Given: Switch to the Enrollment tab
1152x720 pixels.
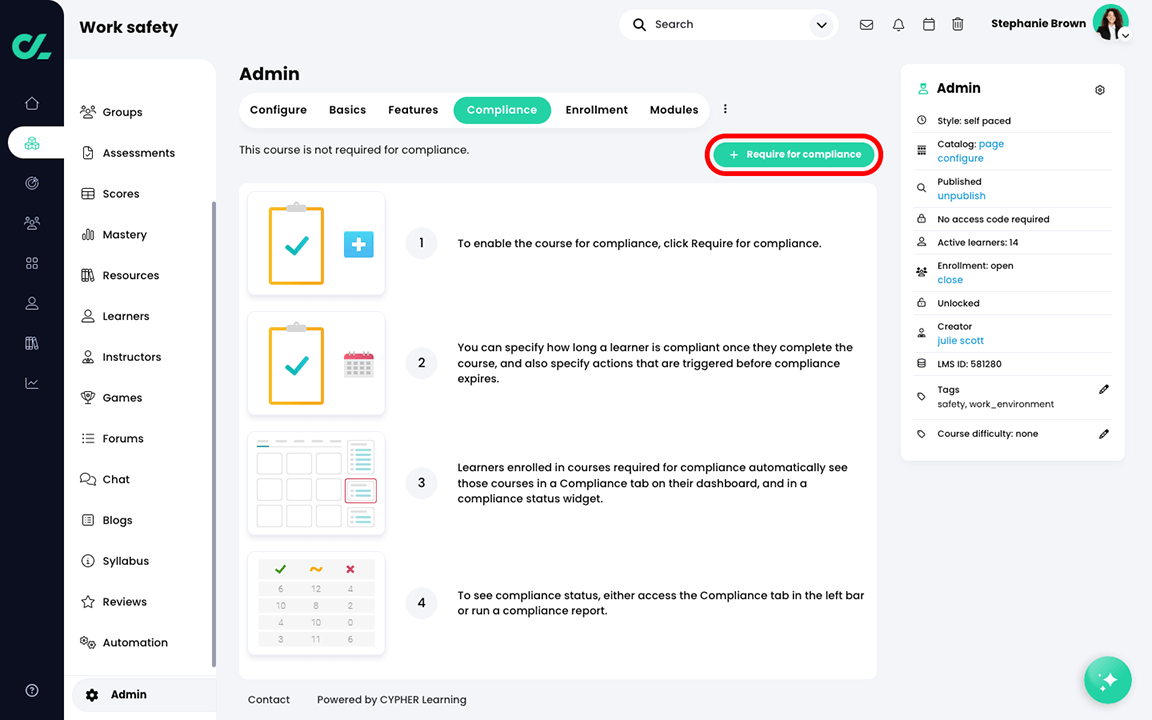Looking at the screenshot, I should tap(596, 110).
